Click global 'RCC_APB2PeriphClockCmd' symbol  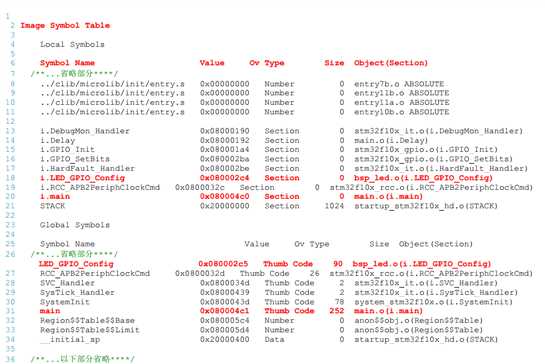95,274
